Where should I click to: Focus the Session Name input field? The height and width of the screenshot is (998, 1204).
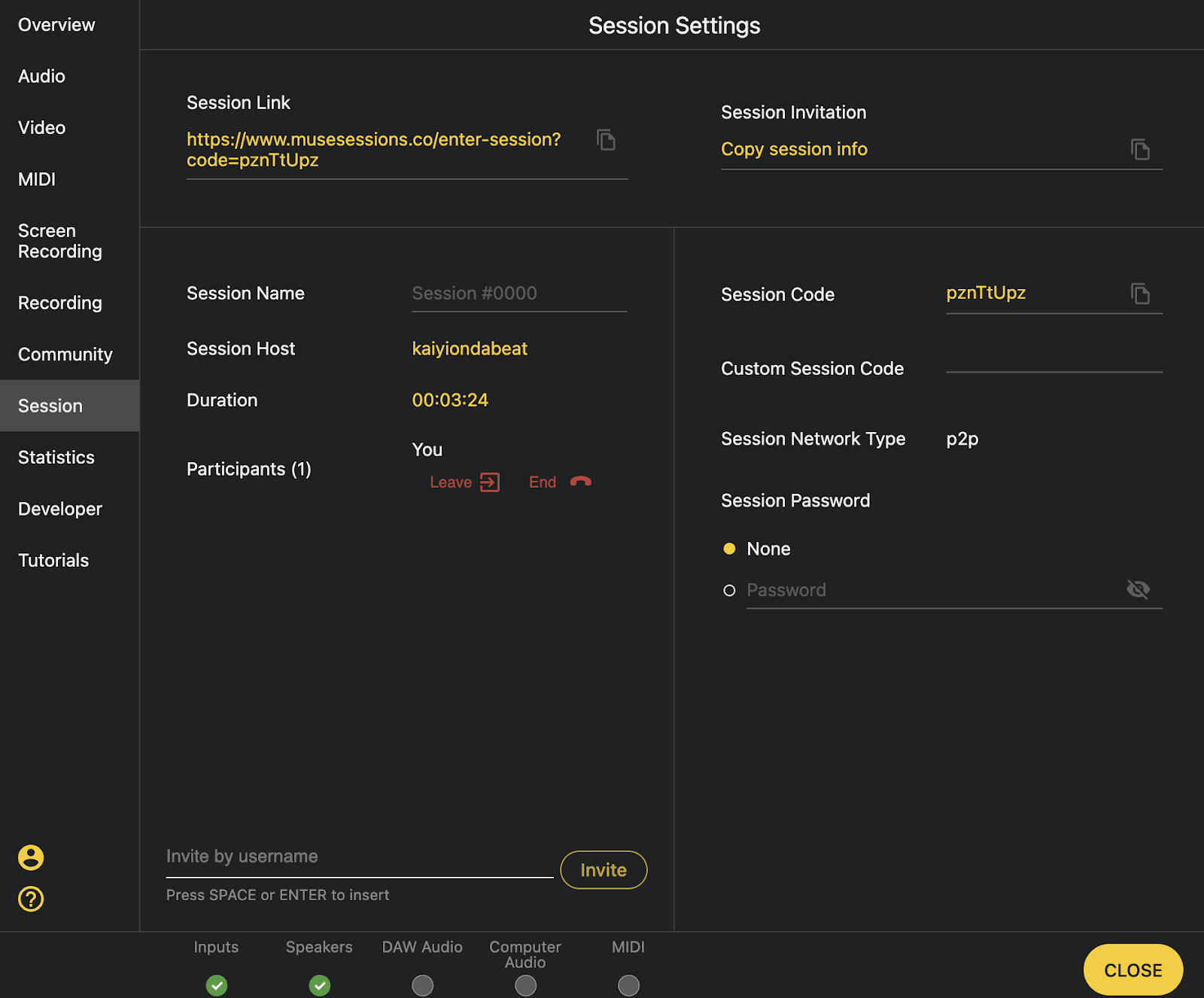click(519, 294)
